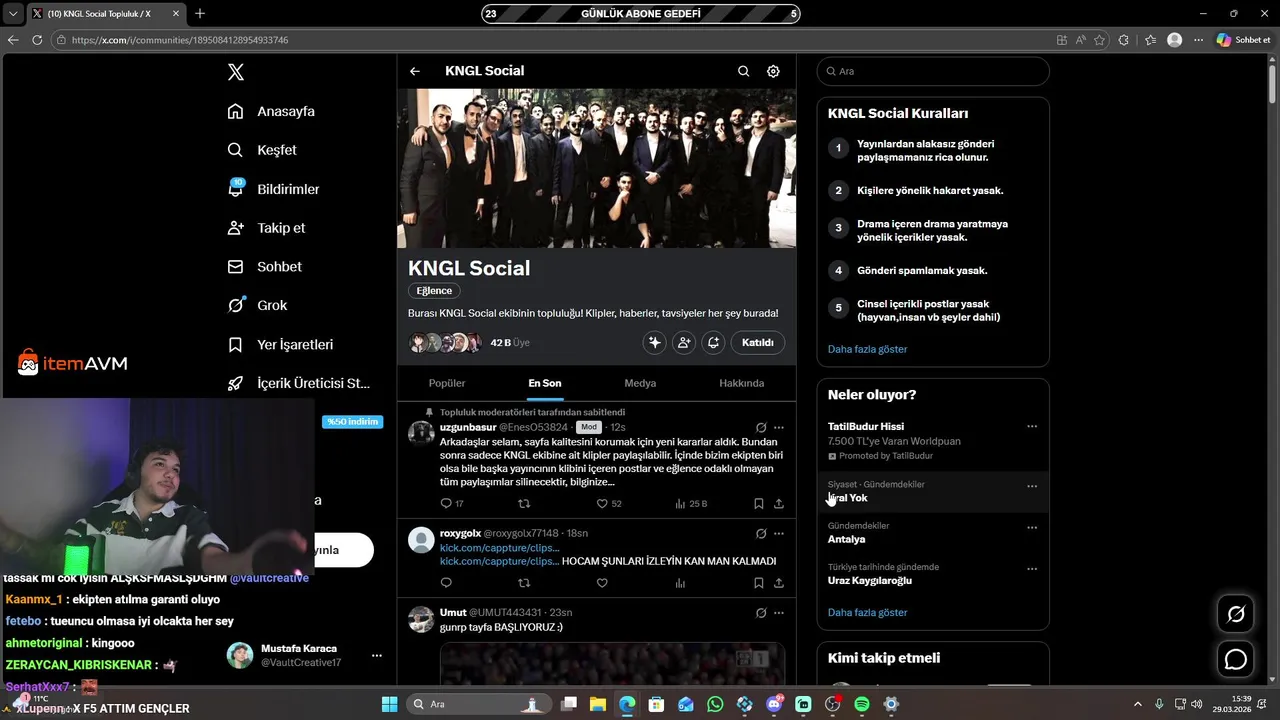
Task: Click browser refresh button
Action: (37, 40)
